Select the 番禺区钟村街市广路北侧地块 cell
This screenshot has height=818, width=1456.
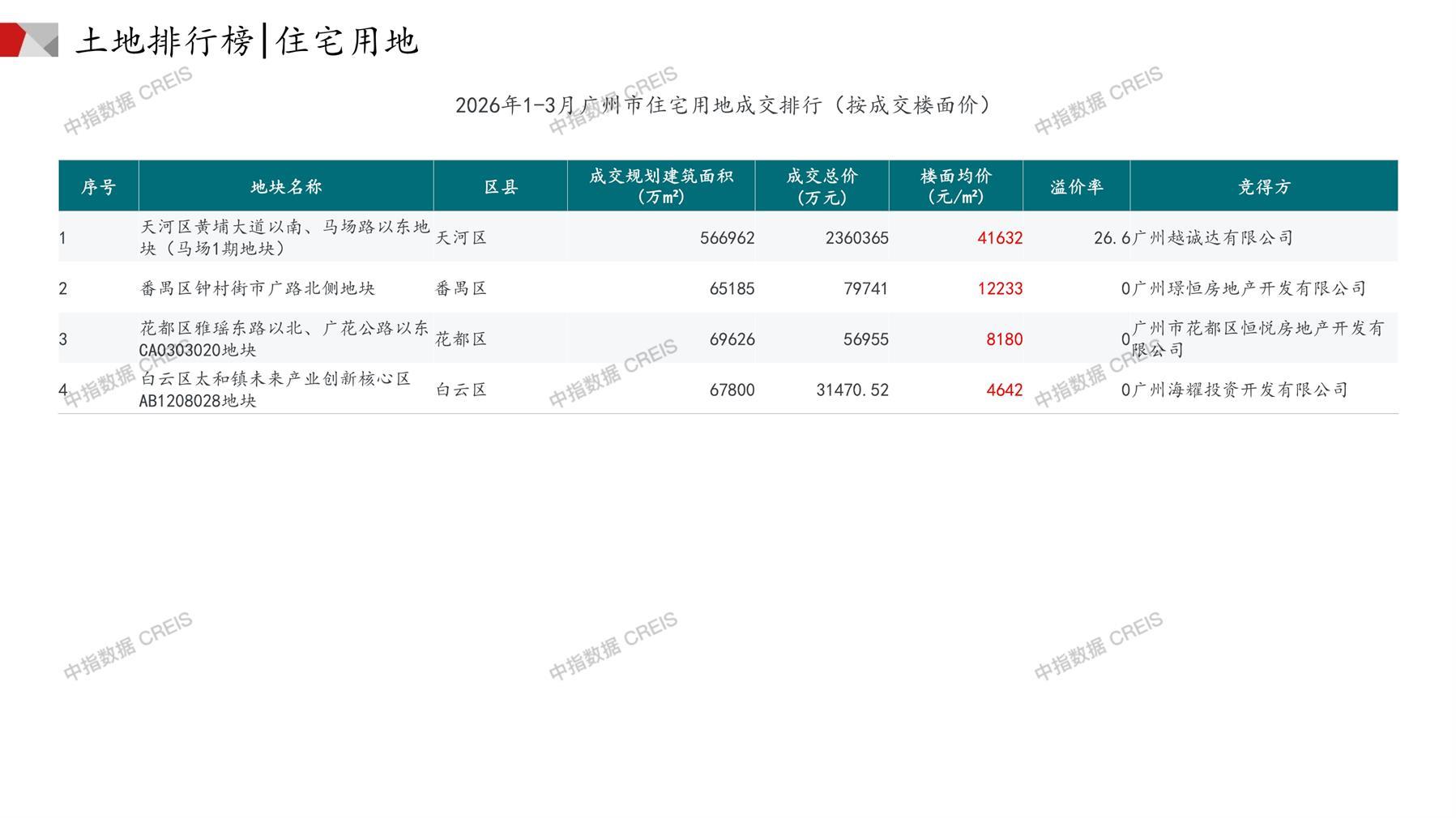point(258,288)
